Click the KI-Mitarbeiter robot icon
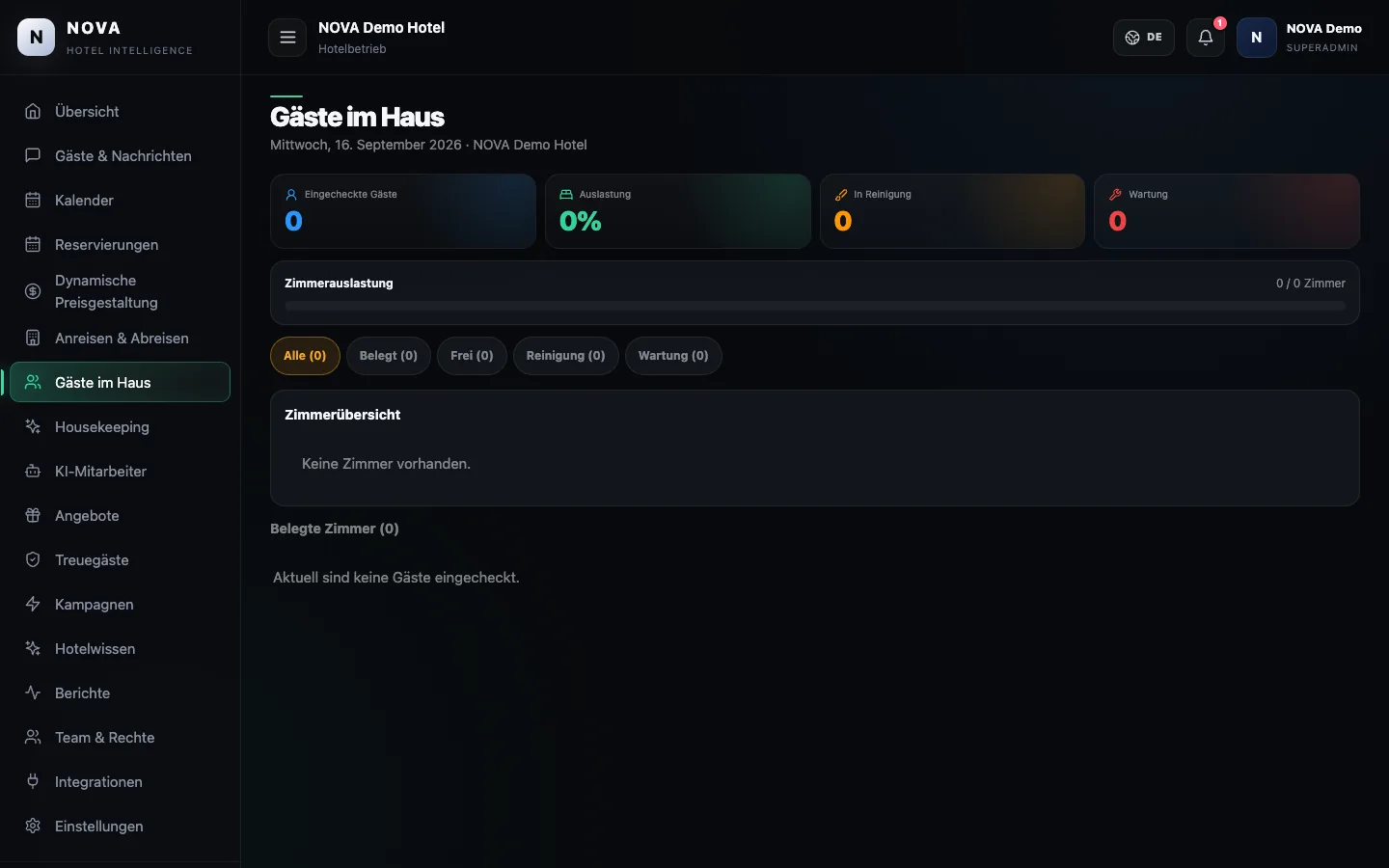Viewport: 1389px width, 868px height. [33, 472]
